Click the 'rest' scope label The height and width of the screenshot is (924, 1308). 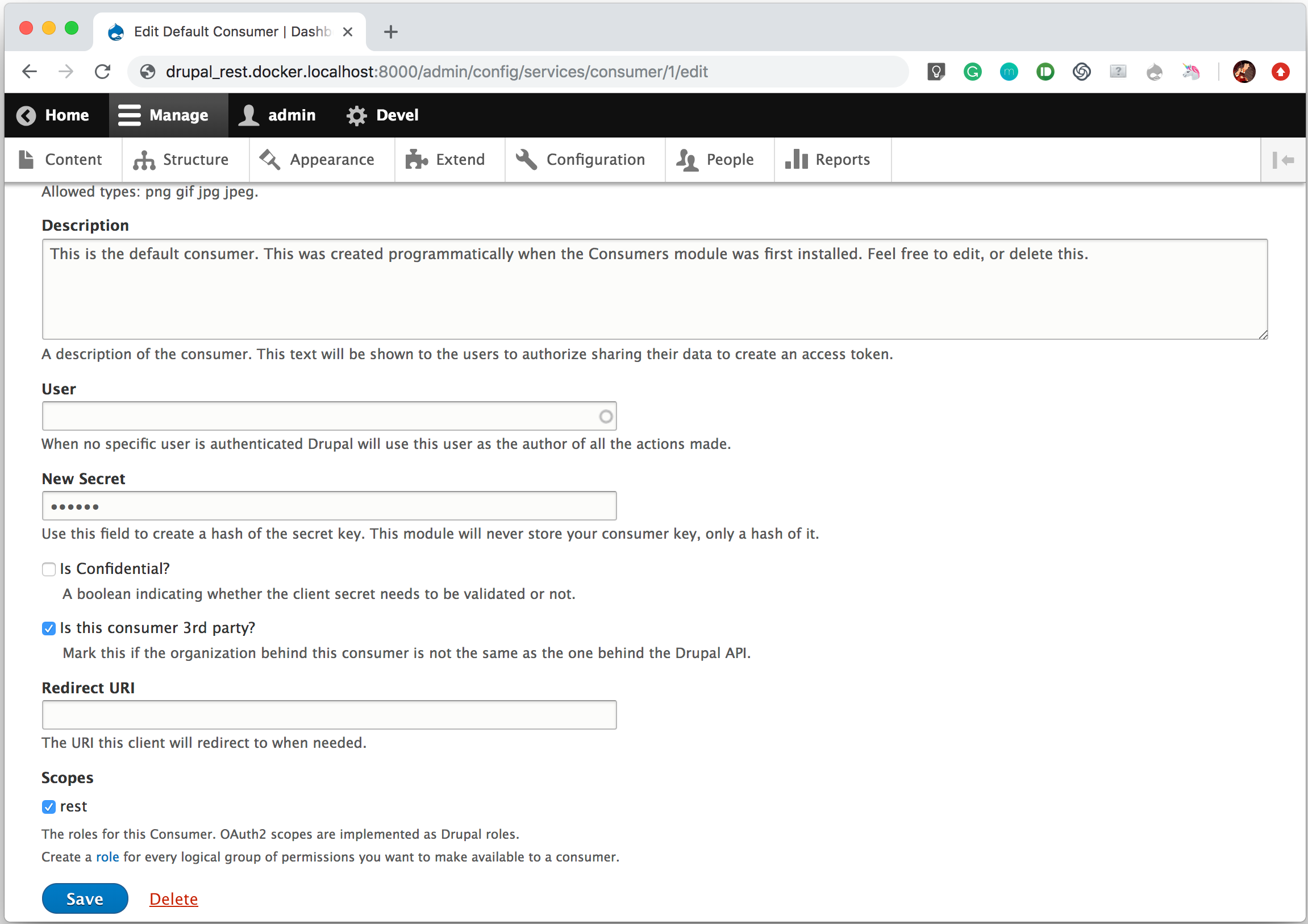click(73, 806)
